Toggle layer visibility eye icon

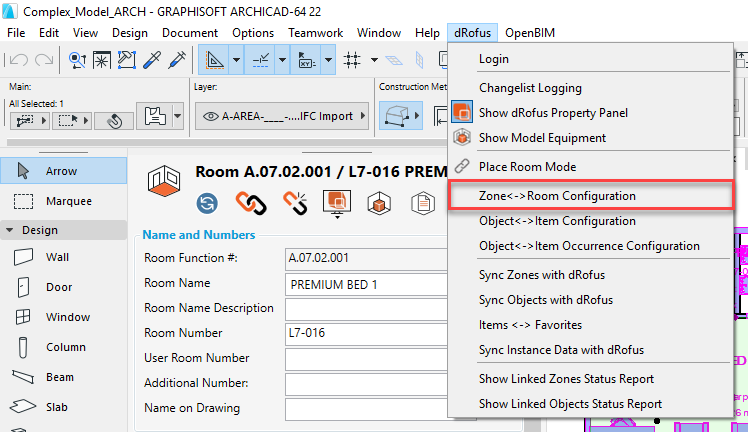click(x=211, y=116)
